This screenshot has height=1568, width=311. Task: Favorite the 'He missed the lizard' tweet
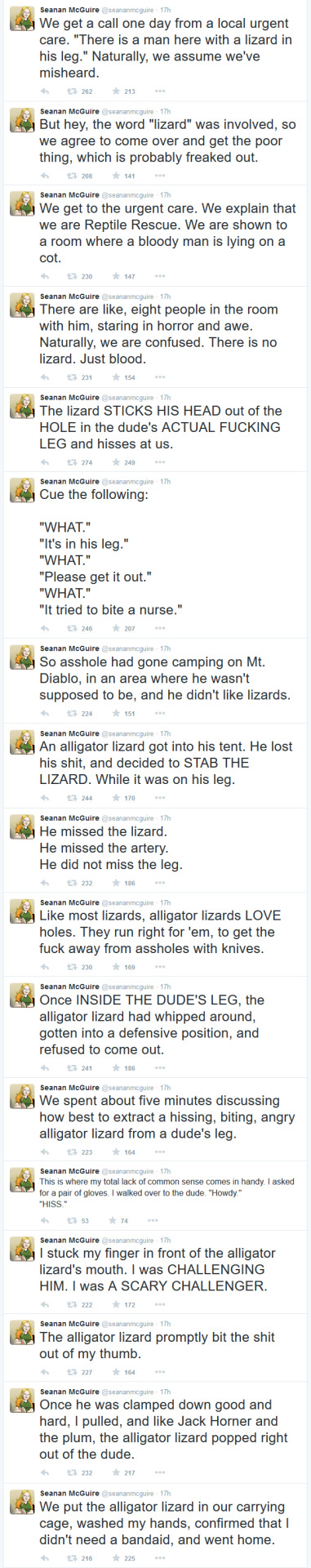pos(117,883)
